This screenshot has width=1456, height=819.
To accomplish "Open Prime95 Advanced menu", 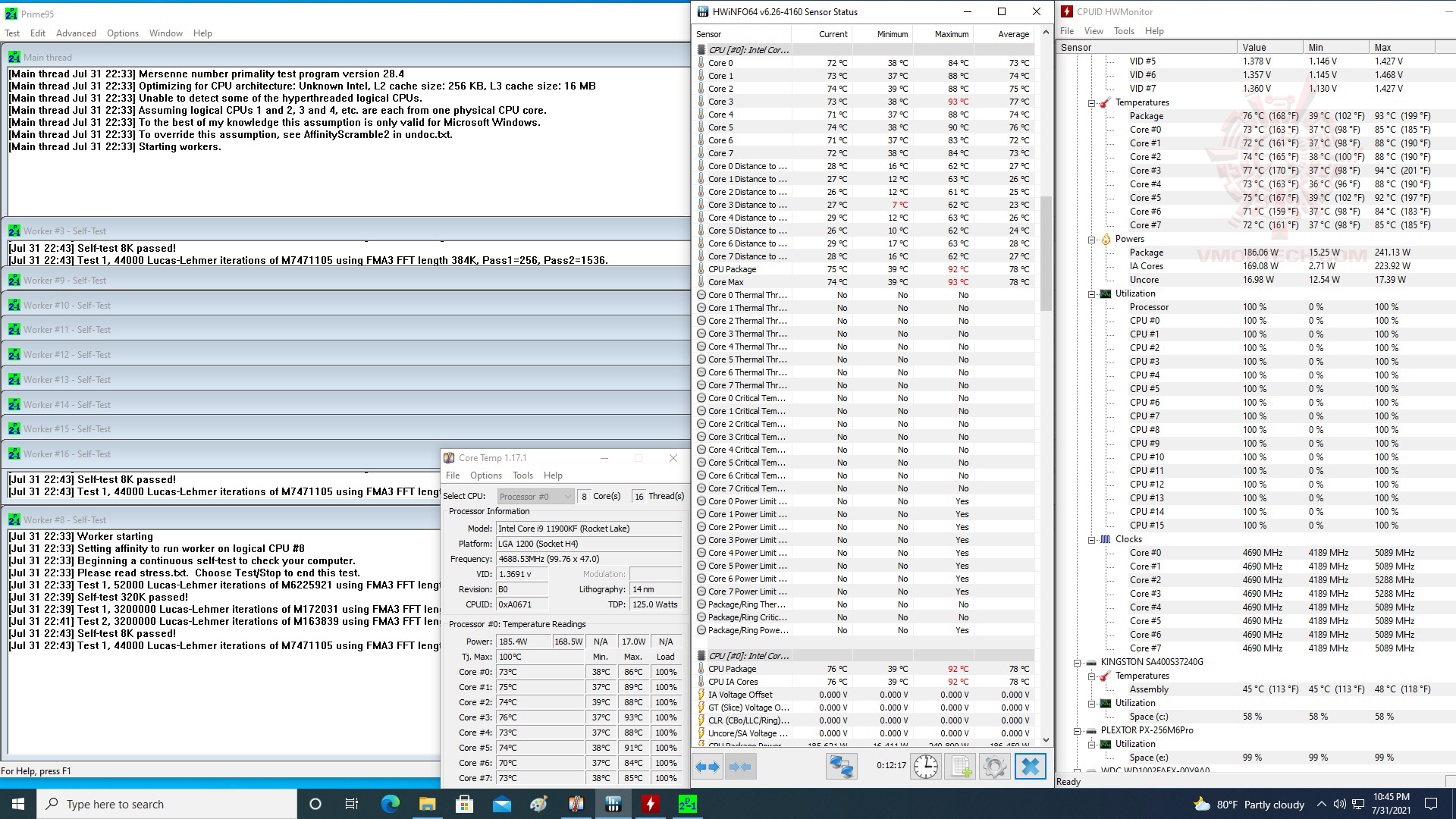I will (76, 33).
